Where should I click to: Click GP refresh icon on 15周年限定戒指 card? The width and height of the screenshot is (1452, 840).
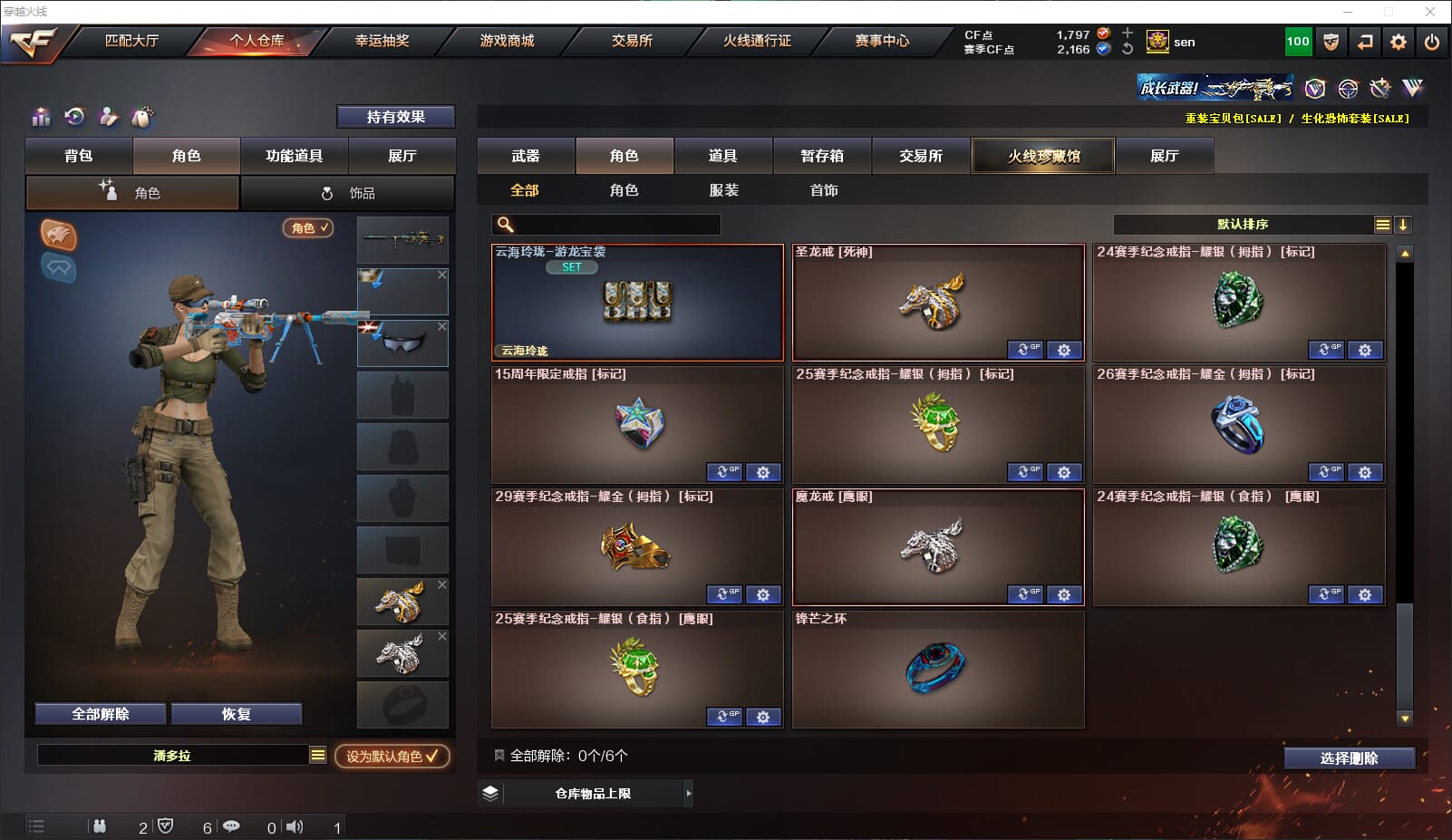pos(723,472)
